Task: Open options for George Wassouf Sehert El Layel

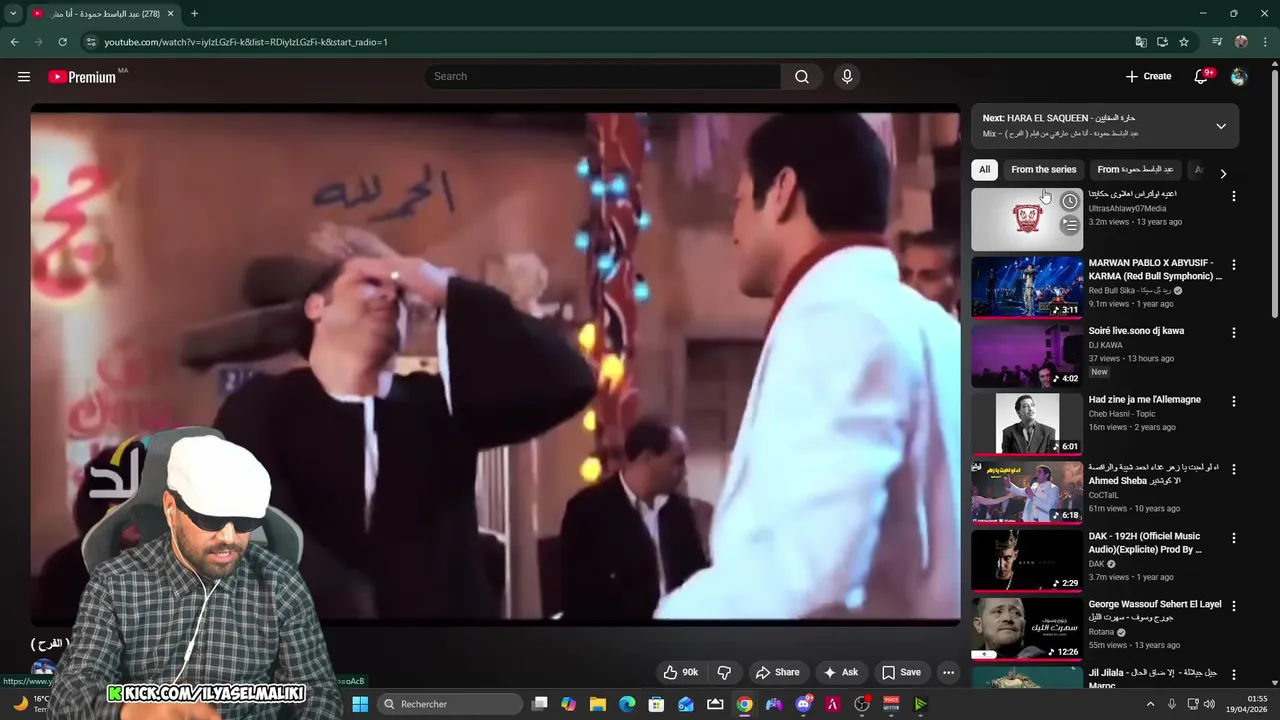Action: click(1233, 606)
